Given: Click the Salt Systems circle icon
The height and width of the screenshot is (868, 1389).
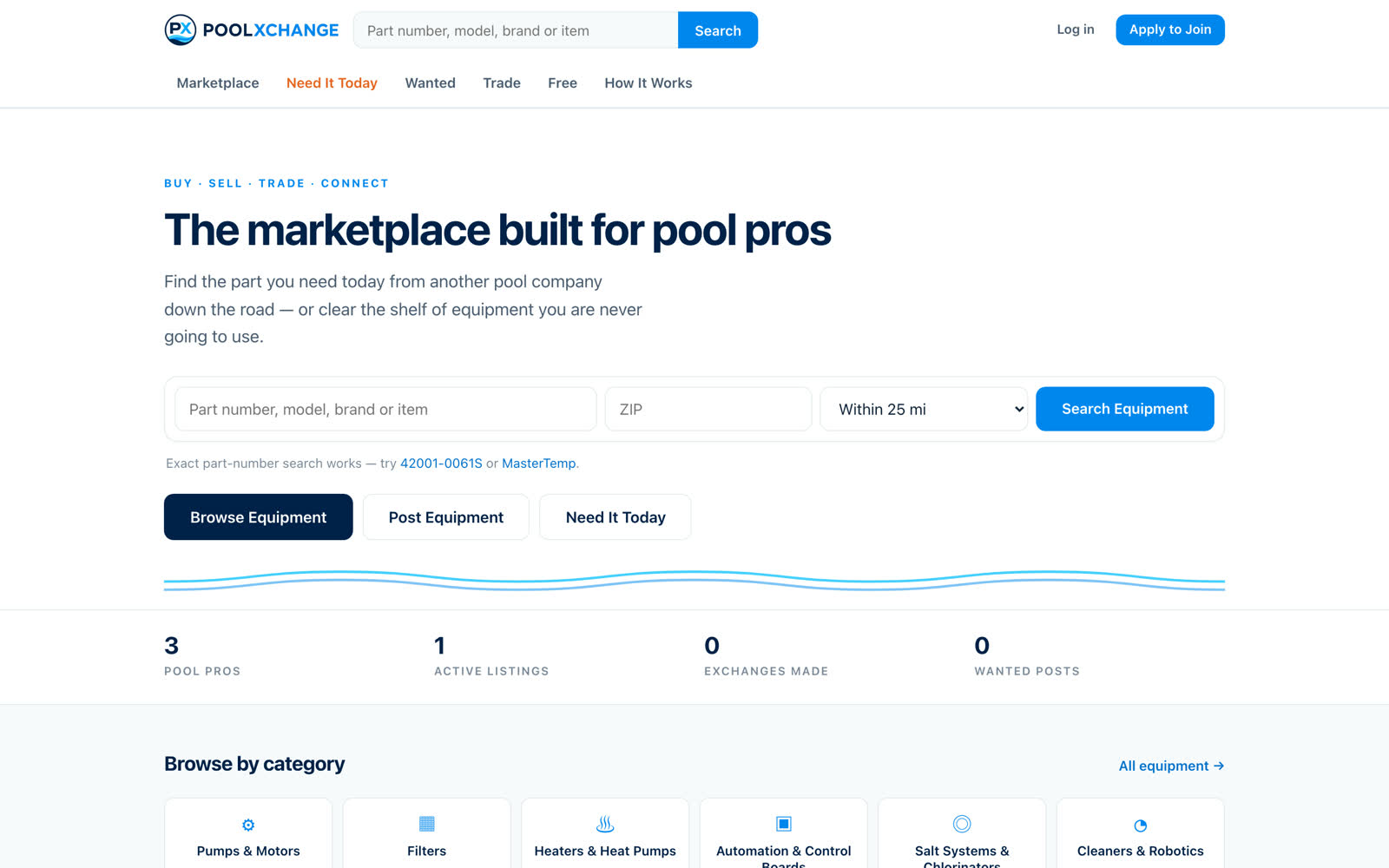Looking at the screenshot, I should (962, 824).
